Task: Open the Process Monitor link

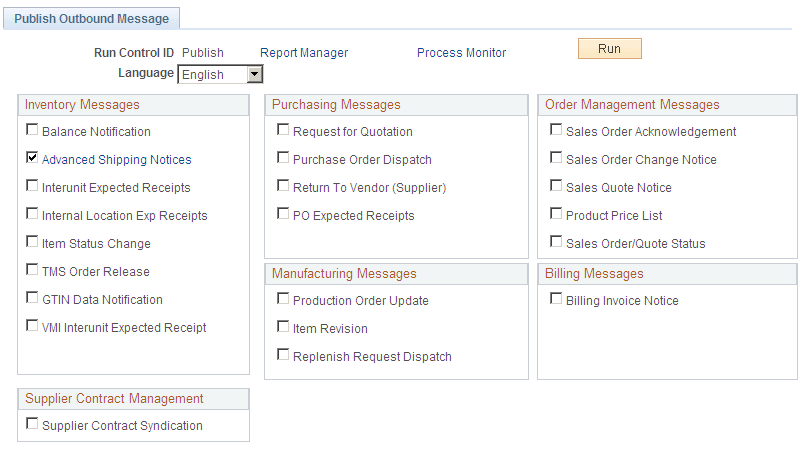Action: click(461, 53)
